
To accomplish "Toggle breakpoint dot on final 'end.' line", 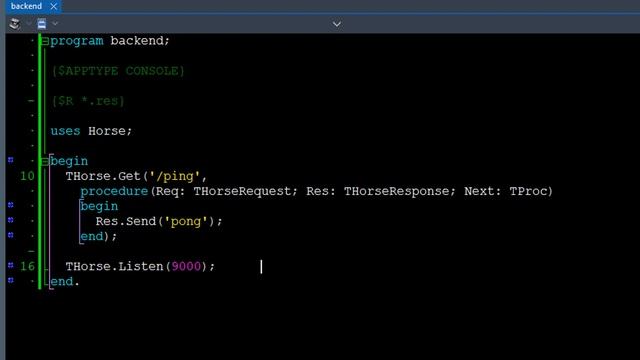I will click(x=11, y=280).
